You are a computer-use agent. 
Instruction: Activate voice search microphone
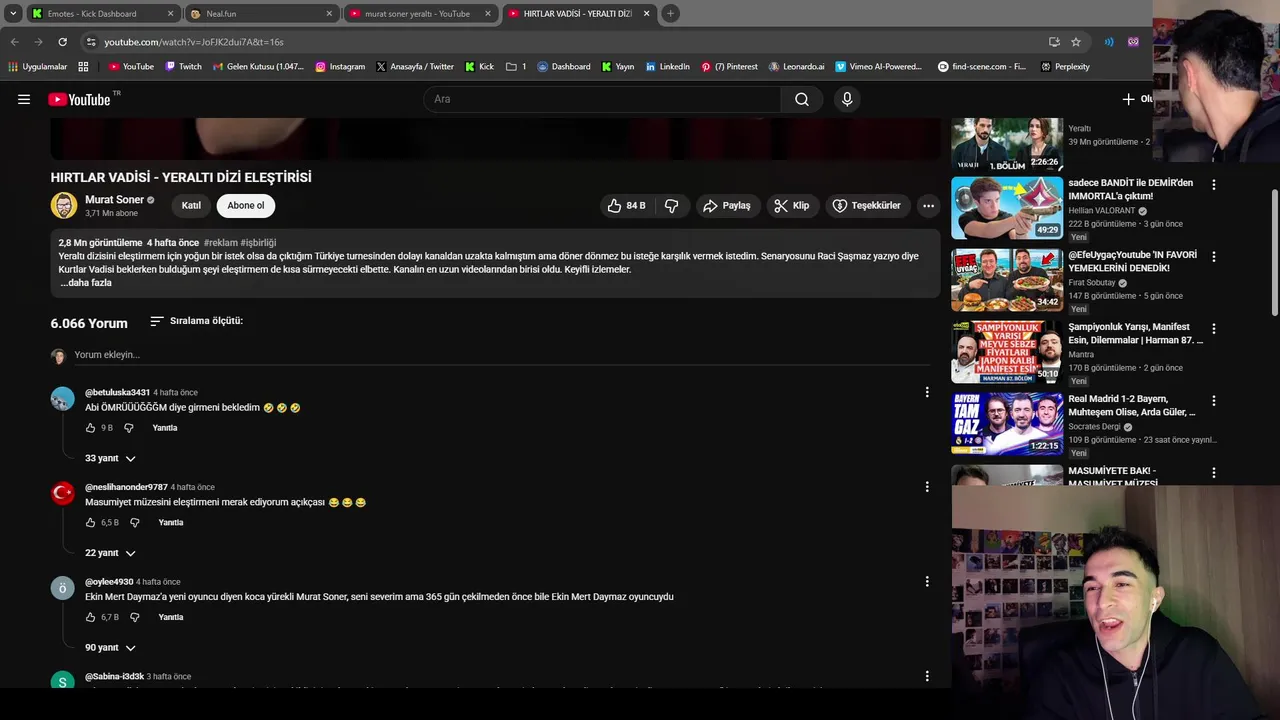(x=847, y=99)
